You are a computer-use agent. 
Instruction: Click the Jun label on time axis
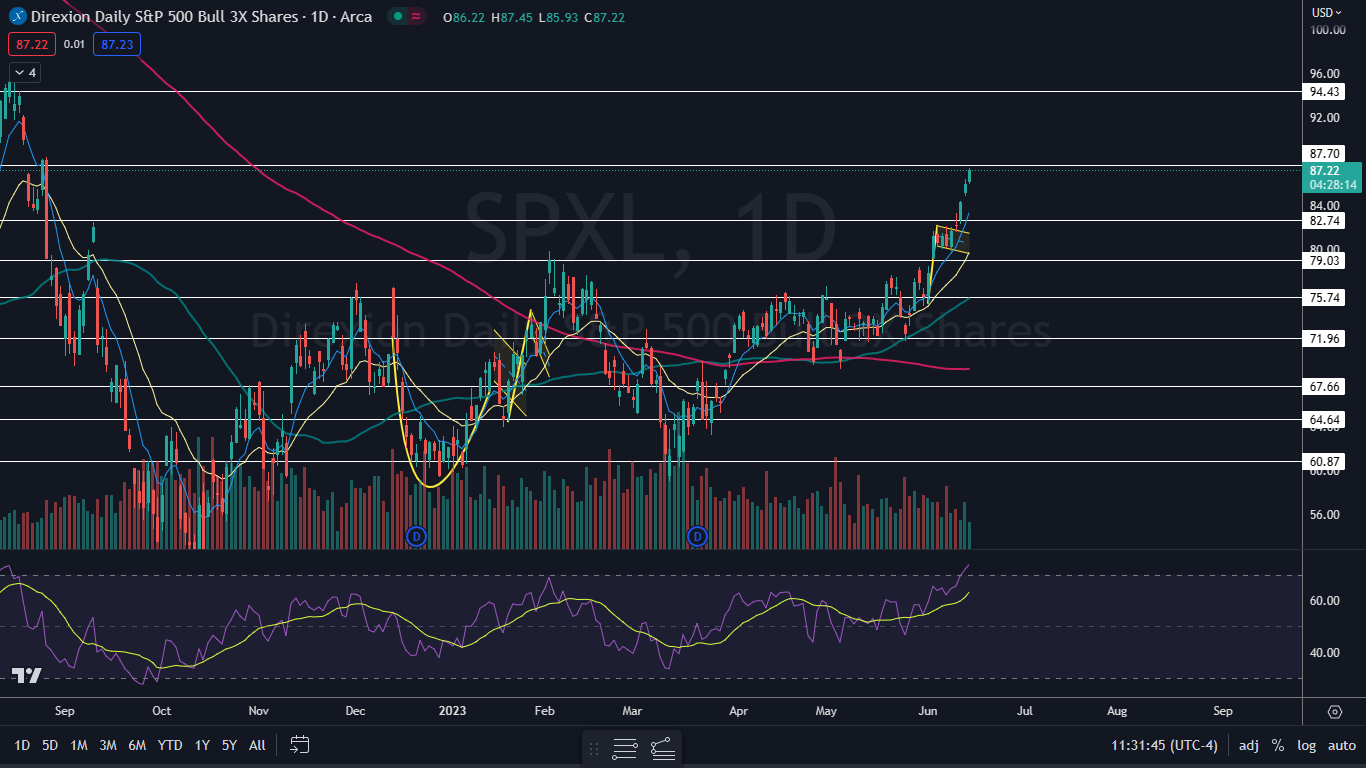pyautogui.click(x=929, y=712)
